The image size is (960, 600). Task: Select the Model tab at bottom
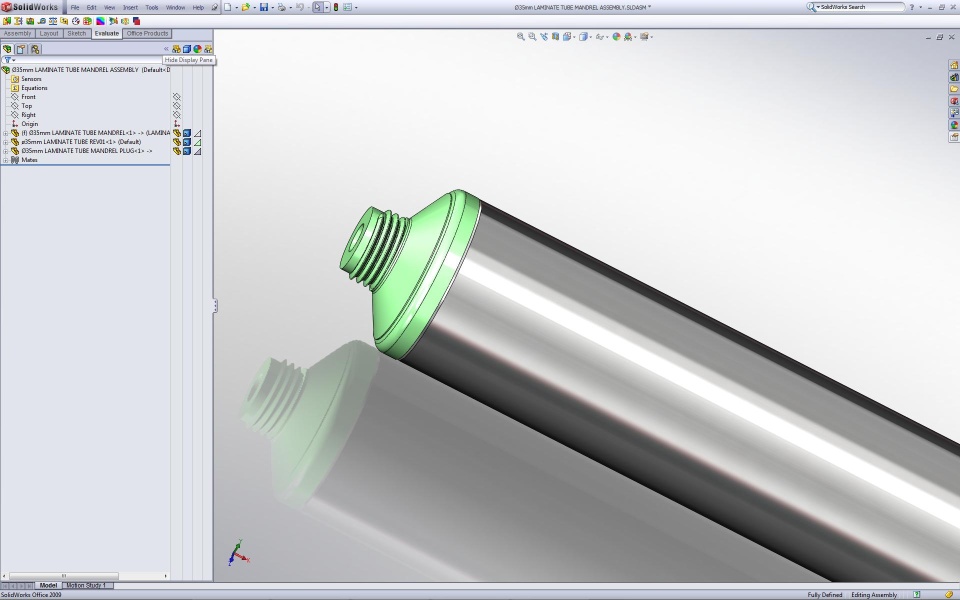coord(48,585)
